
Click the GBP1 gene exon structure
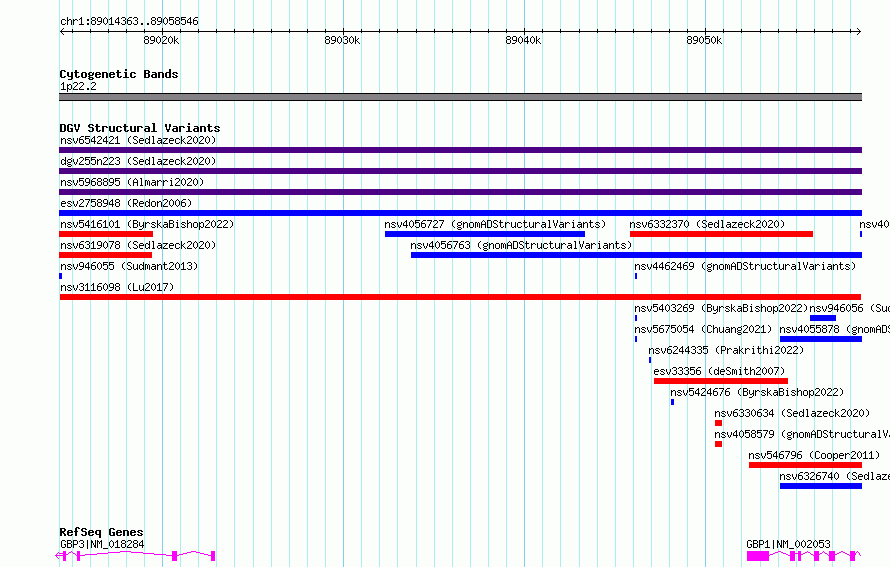pyautogui.click(x=804, y=556)
